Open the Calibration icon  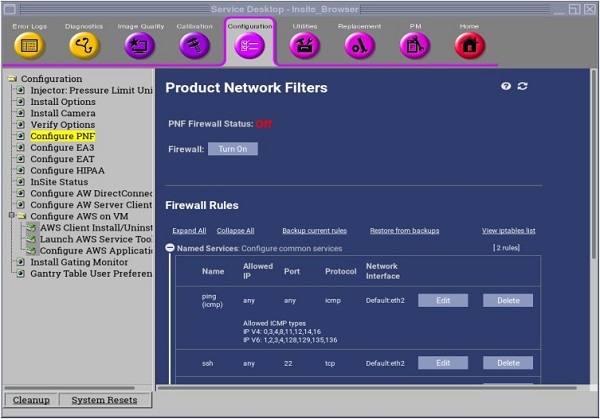coord(194,45)
